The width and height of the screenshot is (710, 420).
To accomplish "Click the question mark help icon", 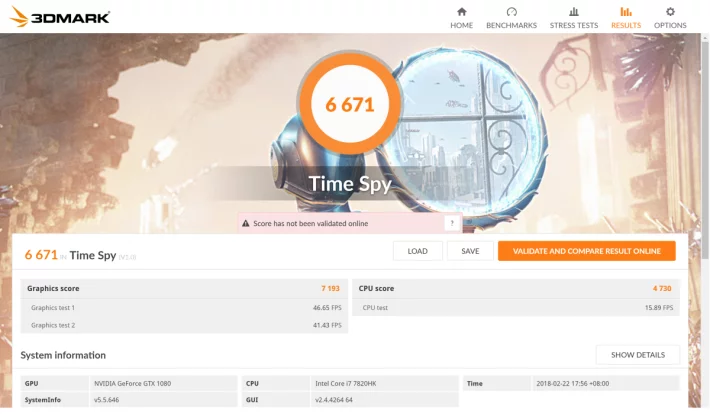I will [x=451, y=223].
